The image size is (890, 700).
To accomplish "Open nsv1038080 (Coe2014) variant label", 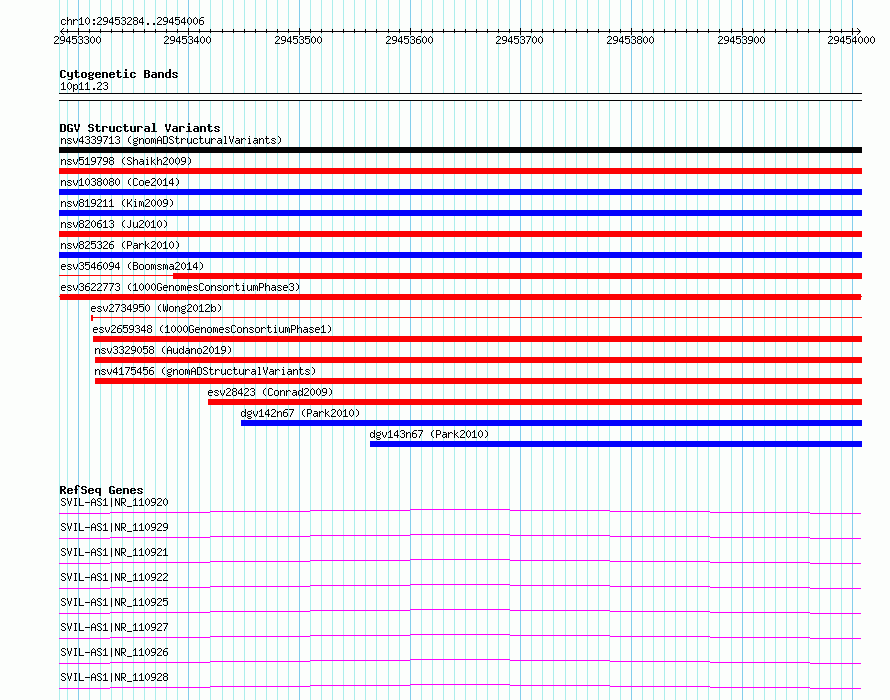I will click(x=120, y=182).
